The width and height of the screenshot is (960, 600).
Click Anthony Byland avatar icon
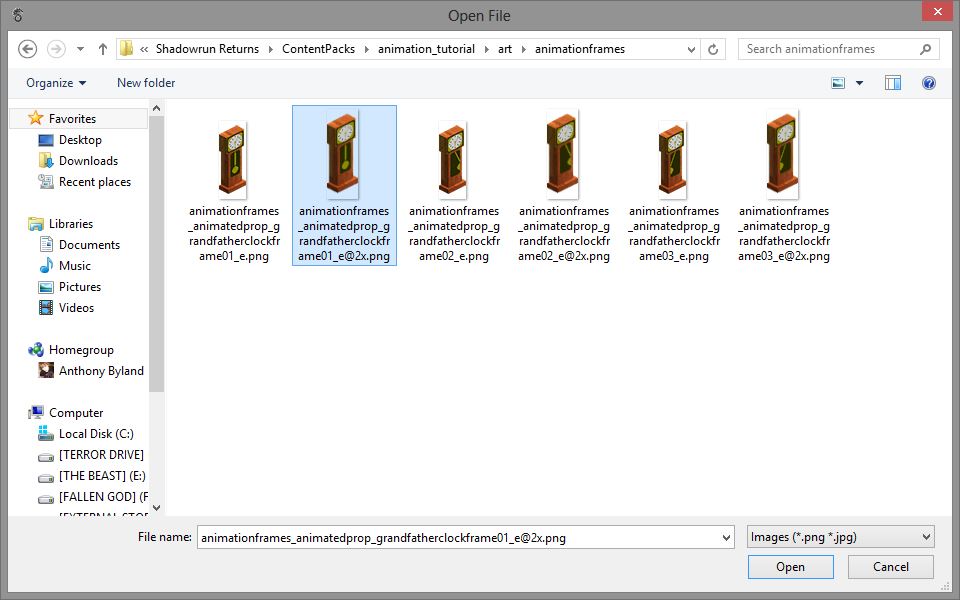(x=46, y=370)
